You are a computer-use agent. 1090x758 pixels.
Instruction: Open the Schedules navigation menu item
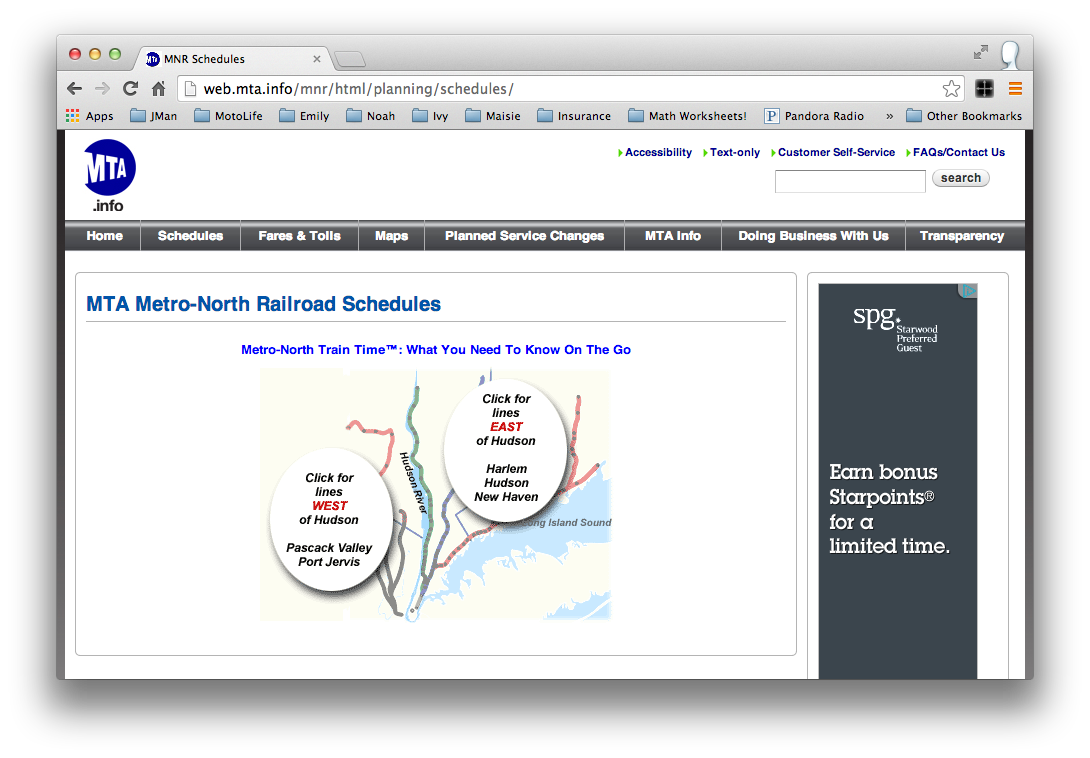(190, 236)
